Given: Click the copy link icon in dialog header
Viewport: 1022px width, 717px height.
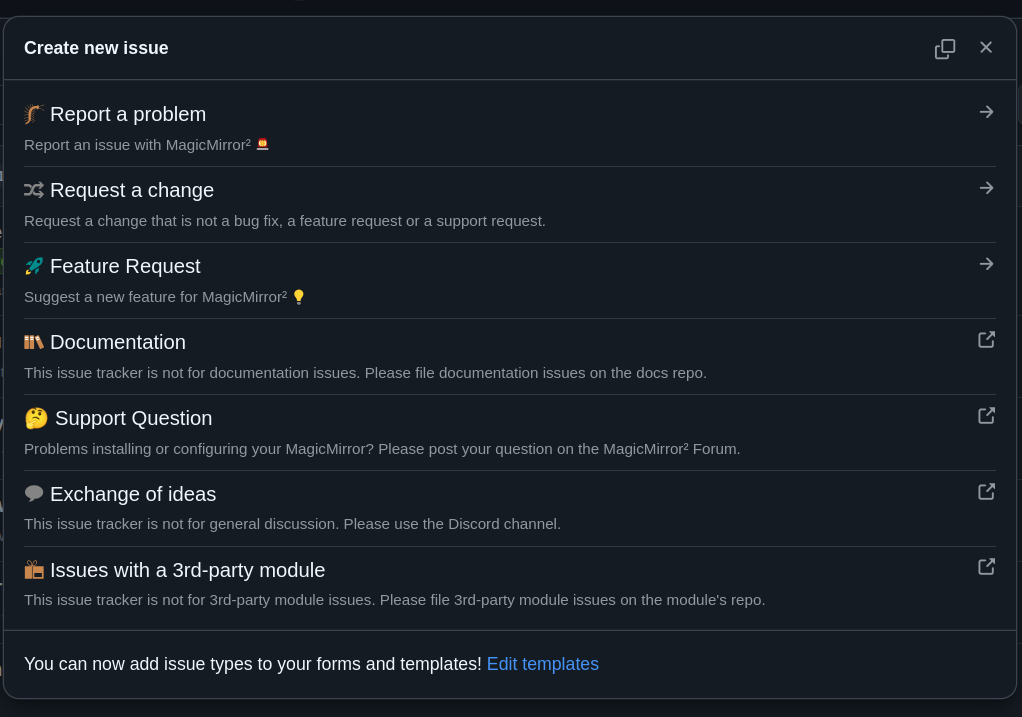Looking at the screenshot, I should [x=945, y=49].
